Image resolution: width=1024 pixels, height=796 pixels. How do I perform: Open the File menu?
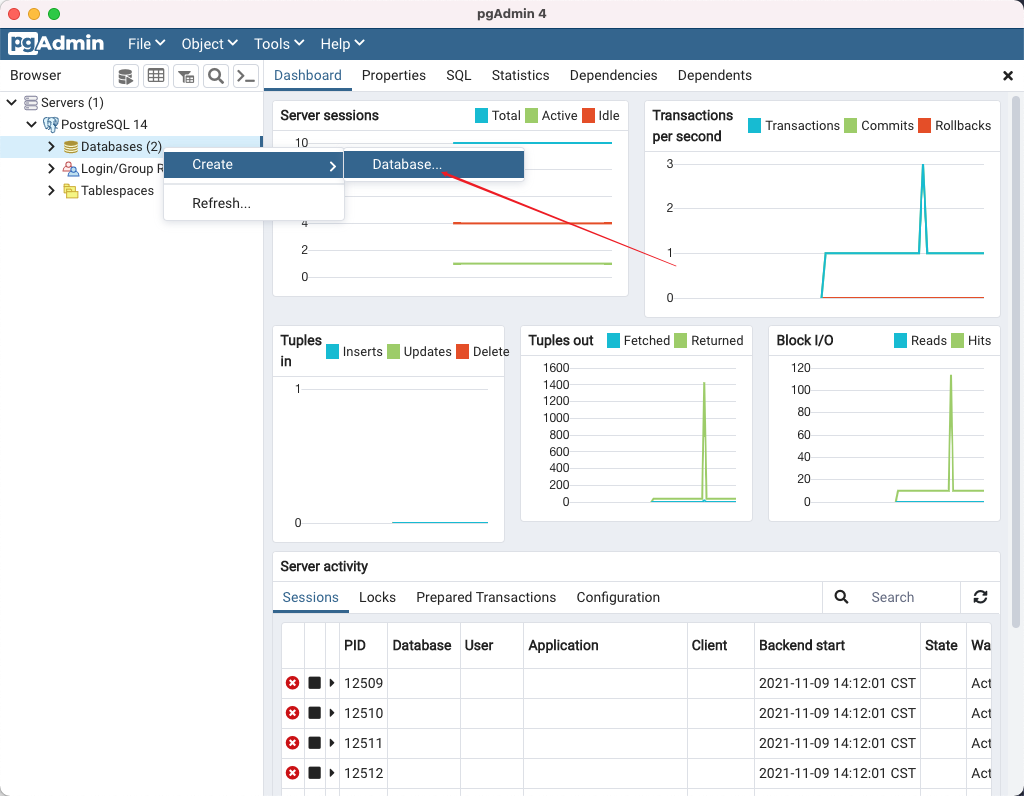[146, 44]
